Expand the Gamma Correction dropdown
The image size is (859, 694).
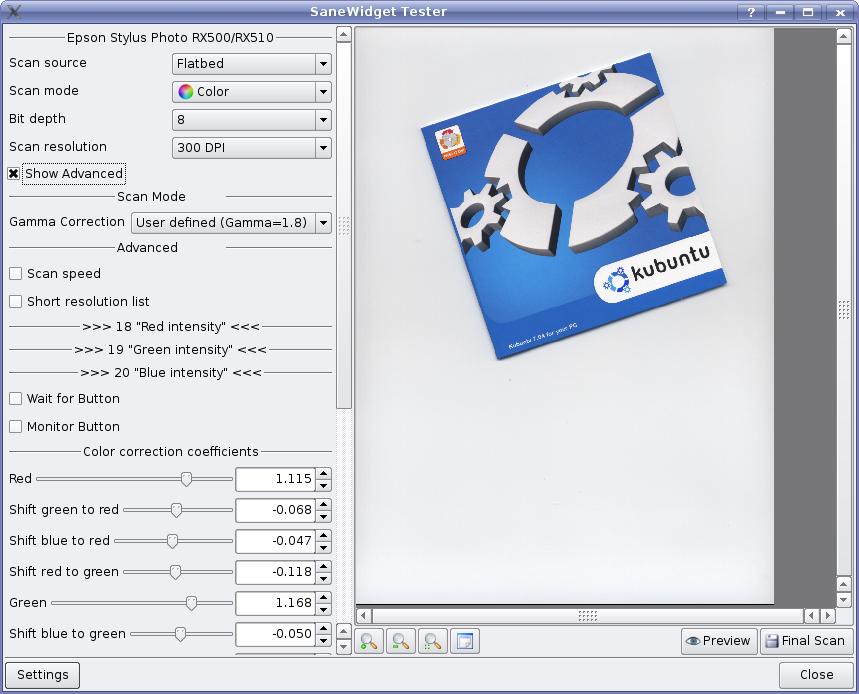231,222
